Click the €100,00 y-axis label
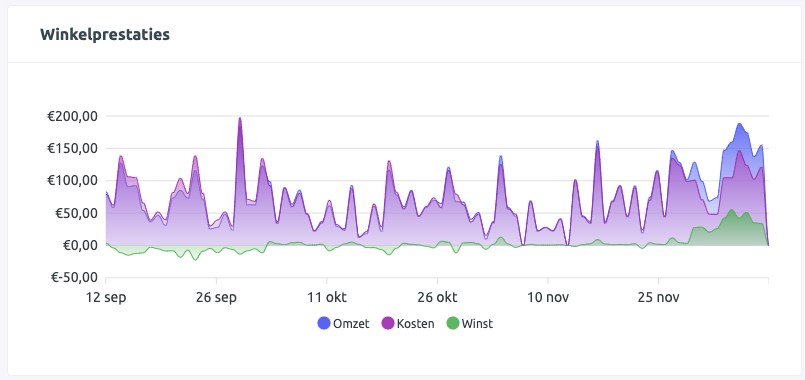 click(72, 181)
